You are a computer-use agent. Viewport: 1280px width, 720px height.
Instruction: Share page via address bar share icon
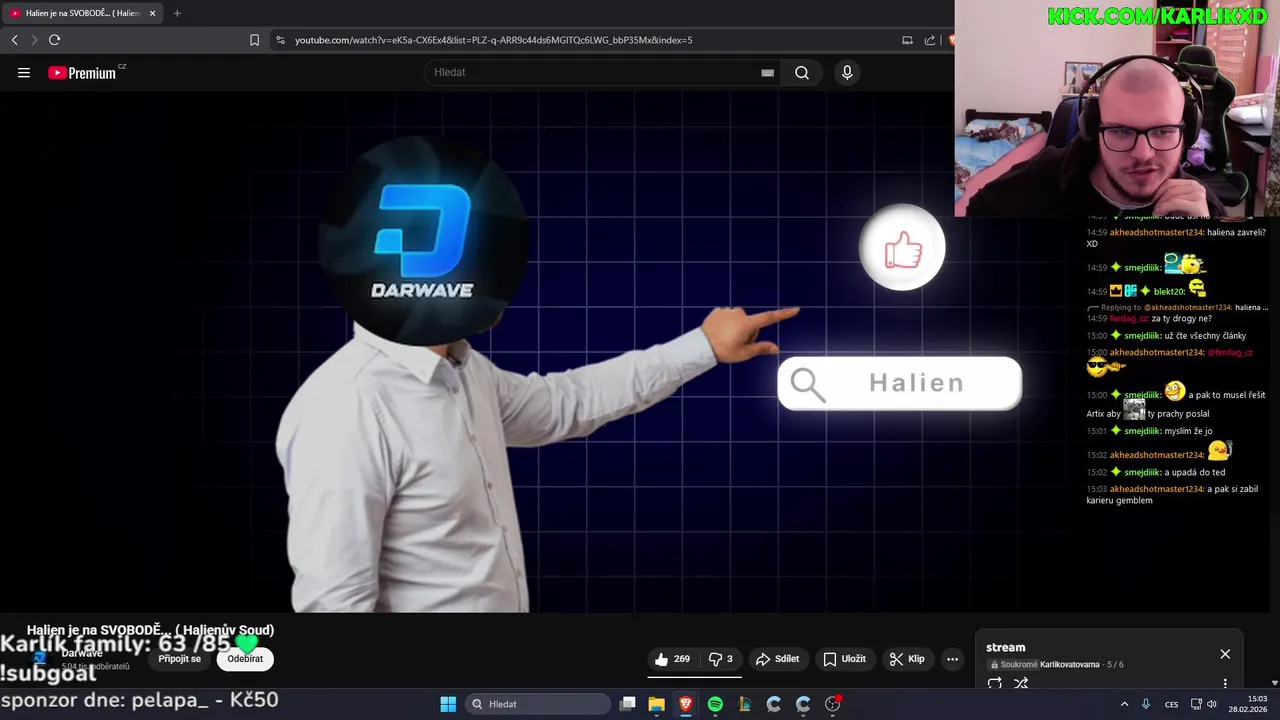pyautogui.click(x=930, y=40)
